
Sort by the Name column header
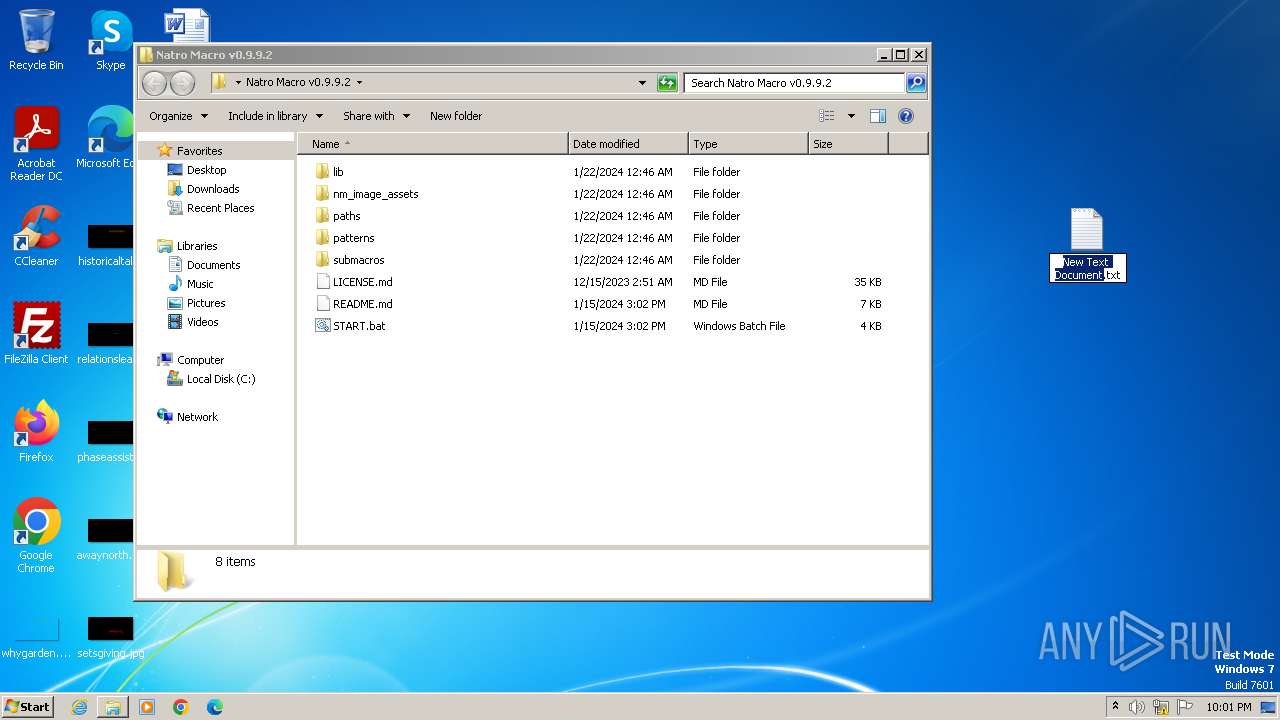433,144
